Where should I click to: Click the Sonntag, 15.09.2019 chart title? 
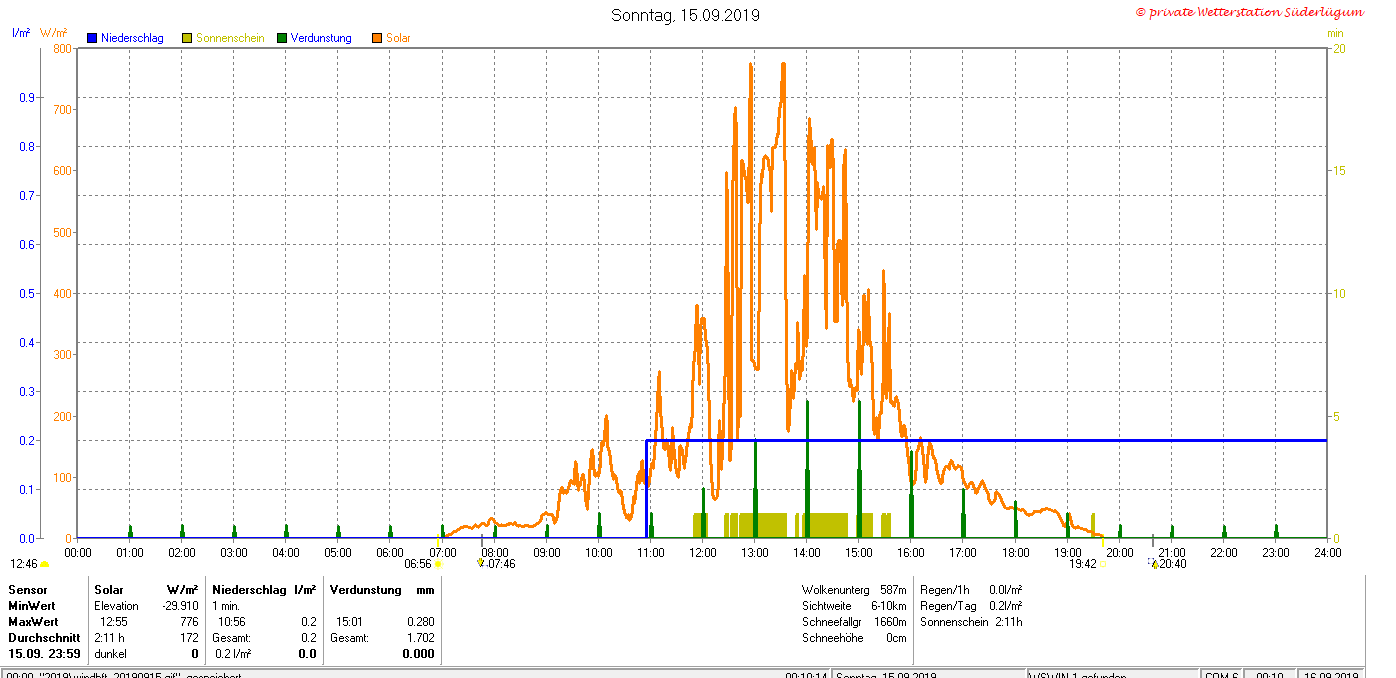click(x=685, y=15)
